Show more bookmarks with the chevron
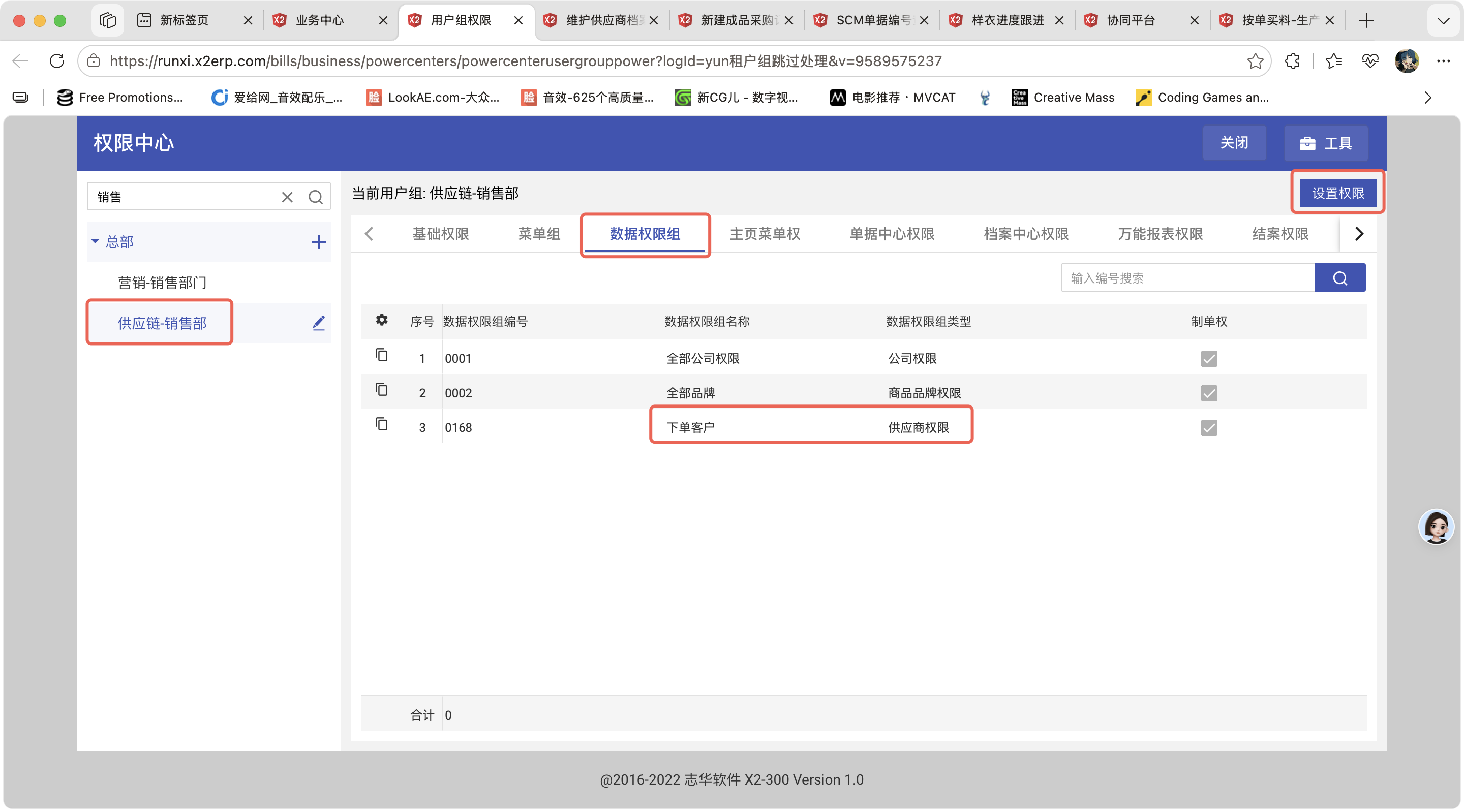The height and width of the screenshot is (812, 1464). (1427, 98)
